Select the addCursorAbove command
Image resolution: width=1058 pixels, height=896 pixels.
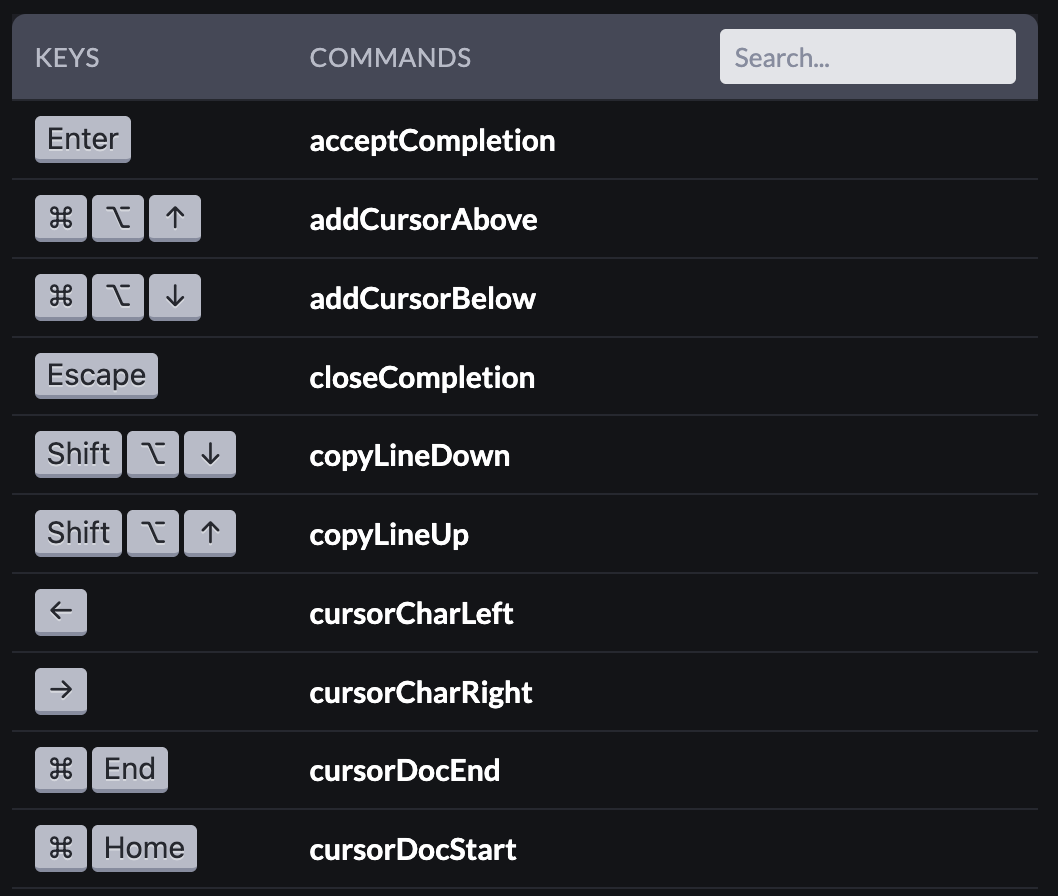click(x=423, y=219)
